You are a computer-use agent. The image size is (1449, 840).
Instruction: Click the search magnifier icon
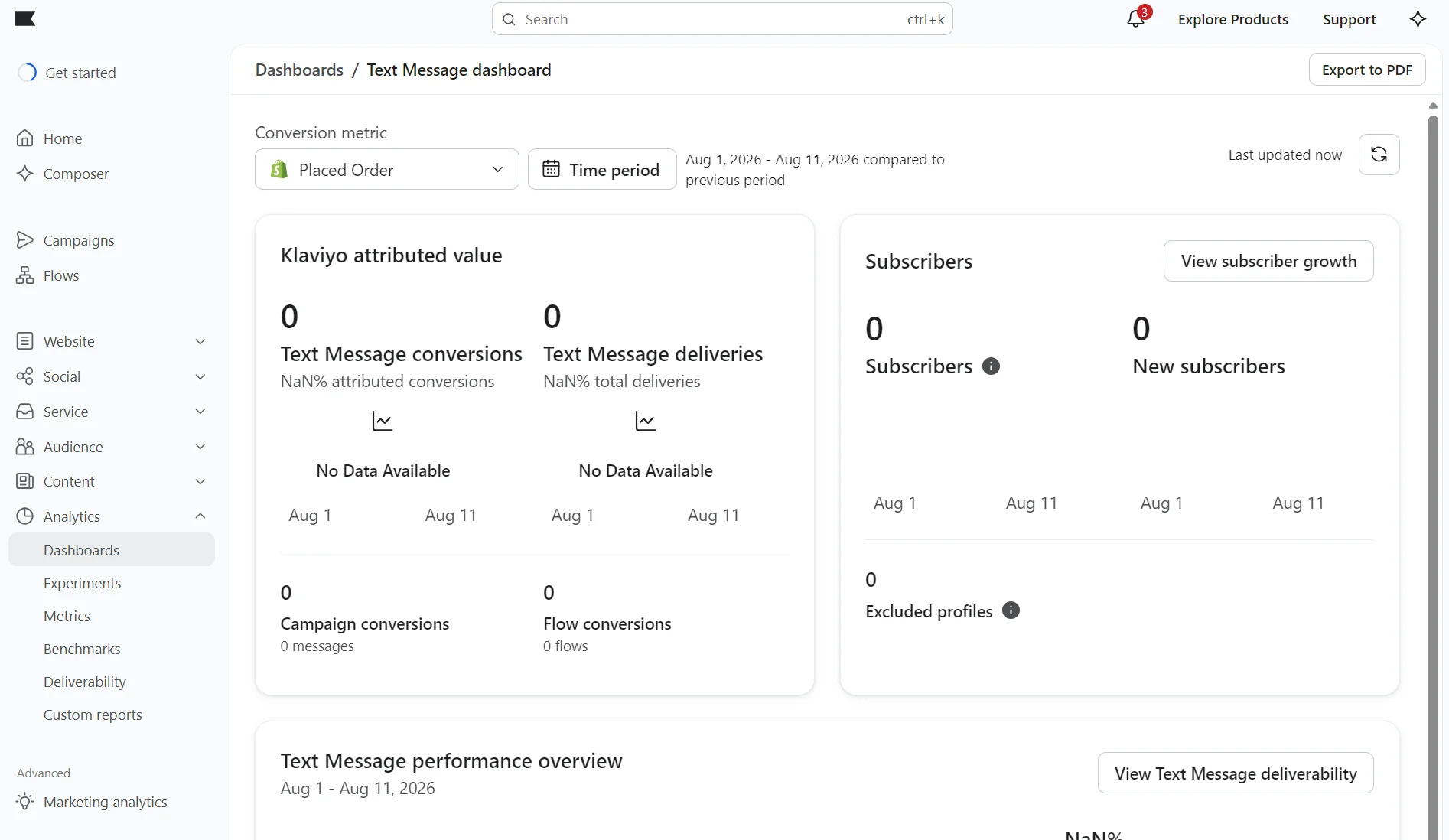(509, 19)
